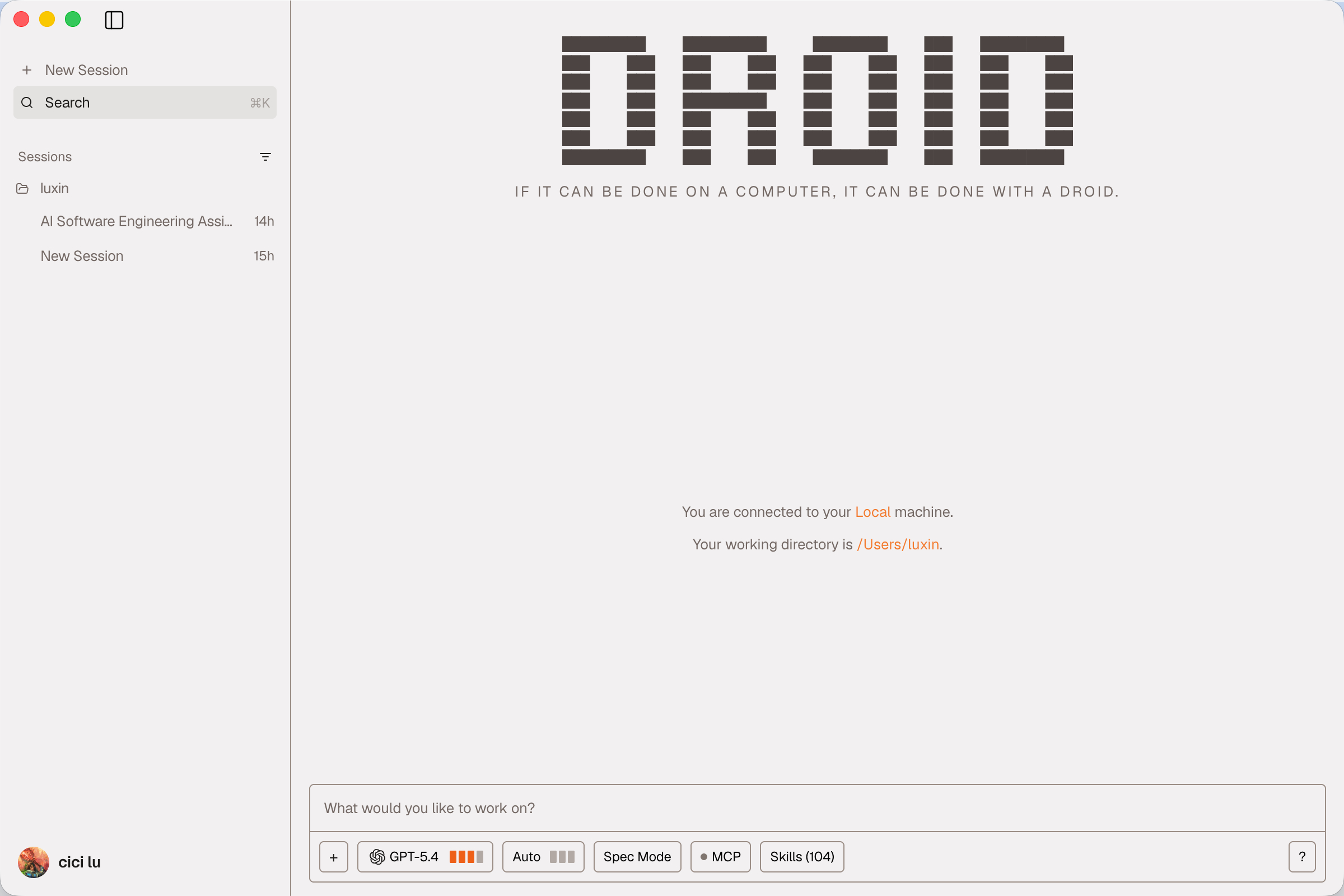Click the luxin folder icon
The height and width of the screenshot is (896, 1344).
pos(22,189)
